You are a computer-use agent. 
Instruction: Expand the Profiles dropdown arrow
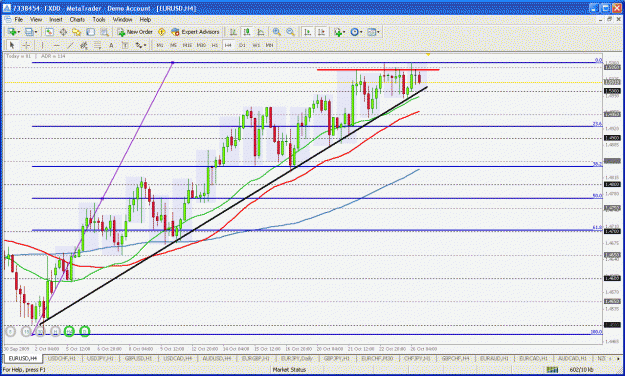click(x=36, y=32)
